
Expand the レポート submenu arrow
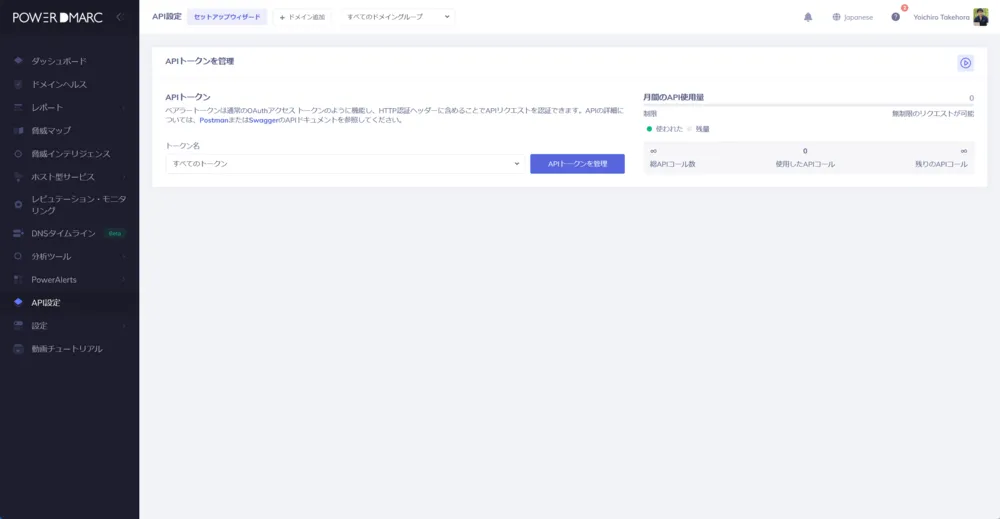tap(124, 107)
